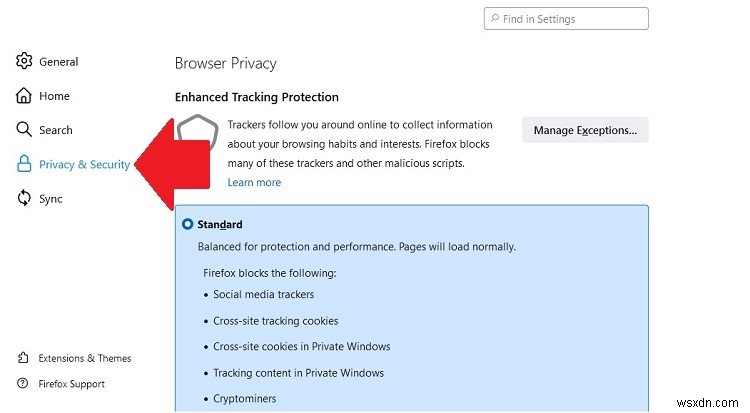The image size is (750, 413).
Task: Focus the Find in Settings field
Action: click(566, 19)
